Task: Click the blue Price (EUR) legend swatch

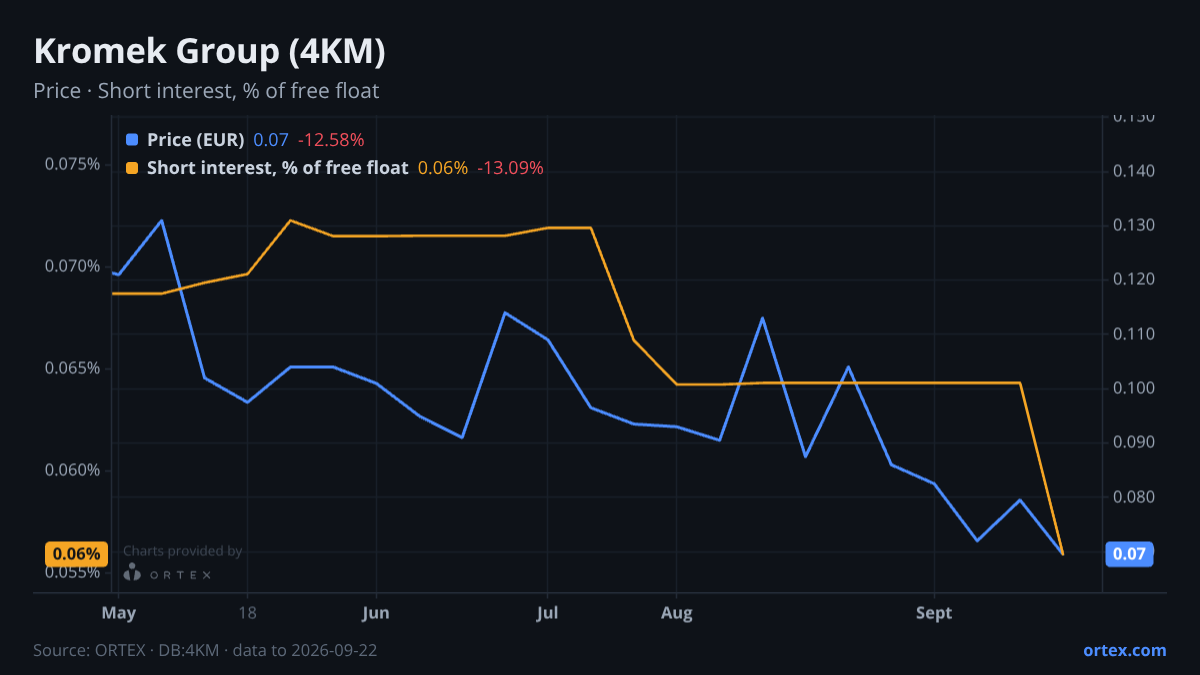Action: click(132, 140)
